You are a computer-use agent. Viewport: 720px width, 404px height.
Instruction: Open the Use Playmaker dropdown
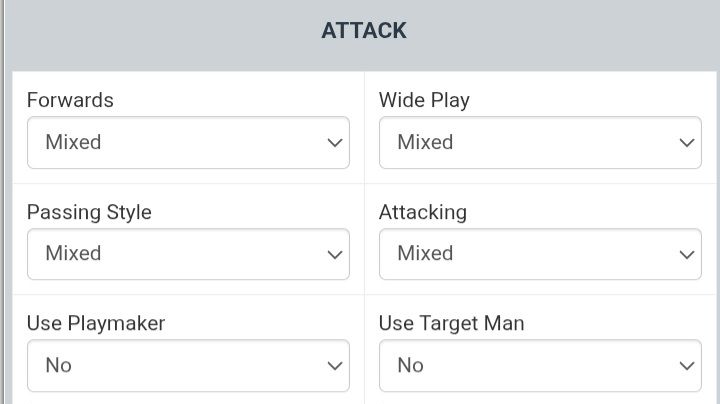coord(188,365)
